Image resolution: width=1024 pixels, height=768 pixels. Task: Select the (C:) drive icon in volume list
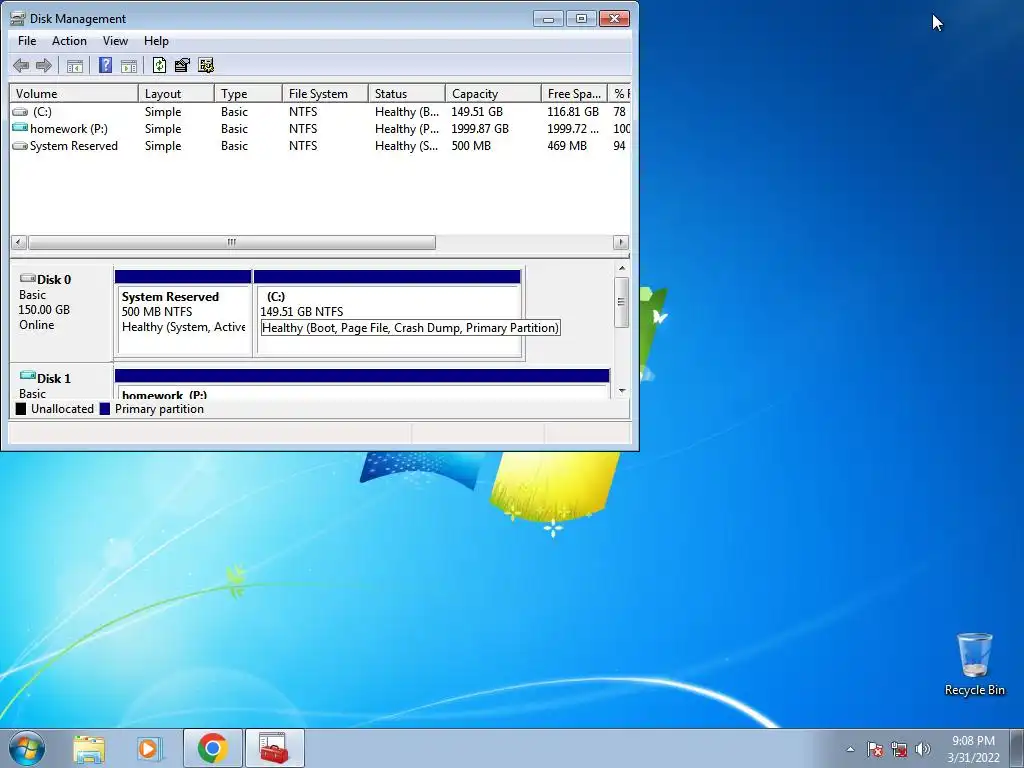pos(20,112)
